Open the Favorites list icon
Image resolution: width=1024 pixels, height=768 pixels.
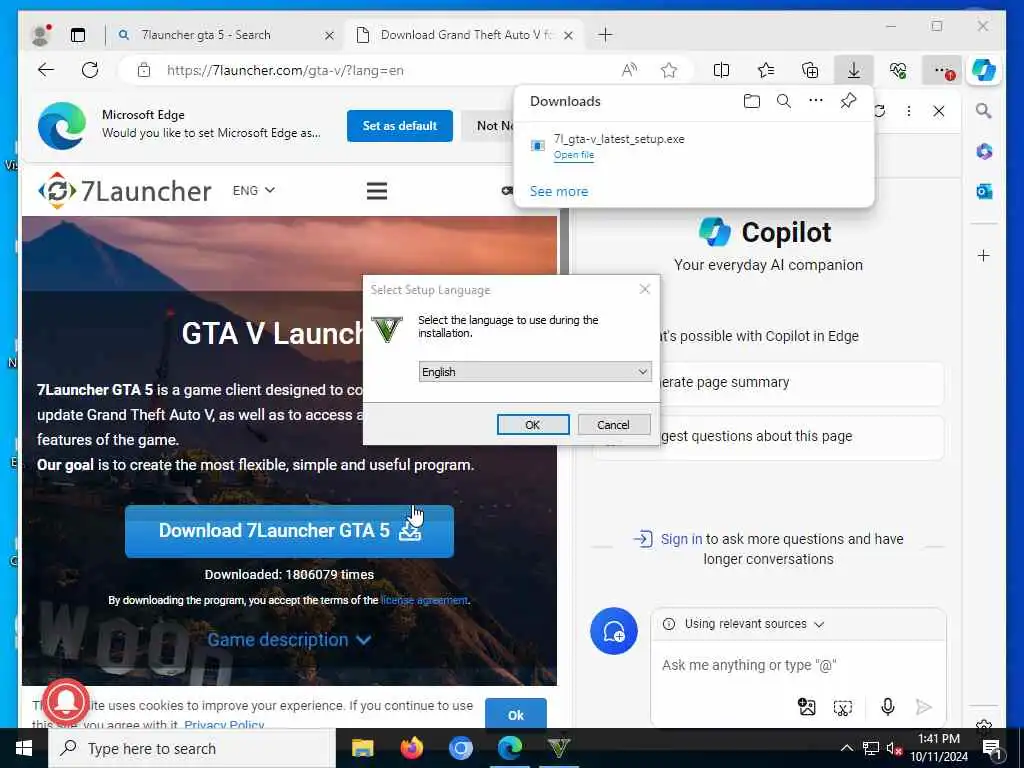click(x=765, y=70)
